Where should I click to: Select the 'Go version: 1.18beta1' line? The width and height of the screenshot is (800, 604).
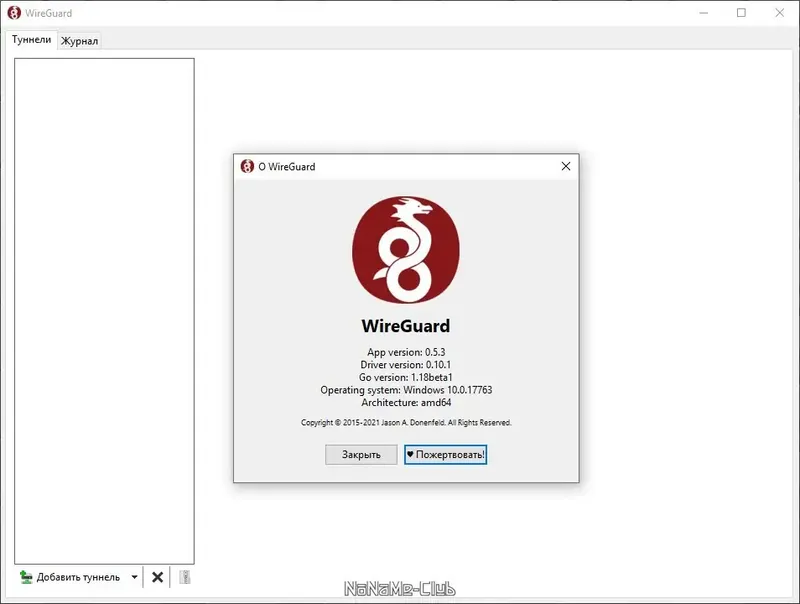(x=406, y=378)
